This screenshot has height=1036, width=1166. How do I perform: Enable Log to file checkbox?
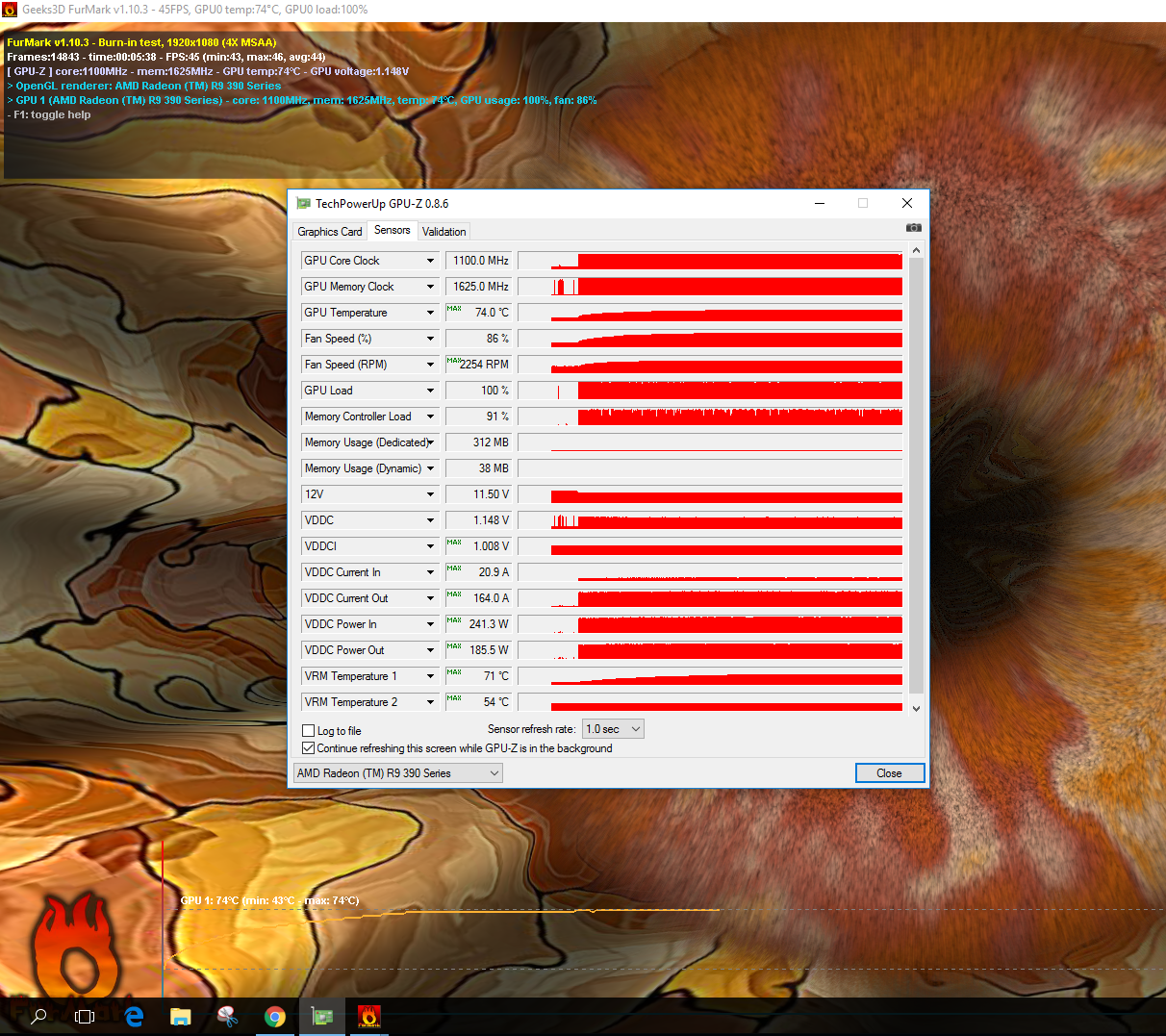(309, 730)
